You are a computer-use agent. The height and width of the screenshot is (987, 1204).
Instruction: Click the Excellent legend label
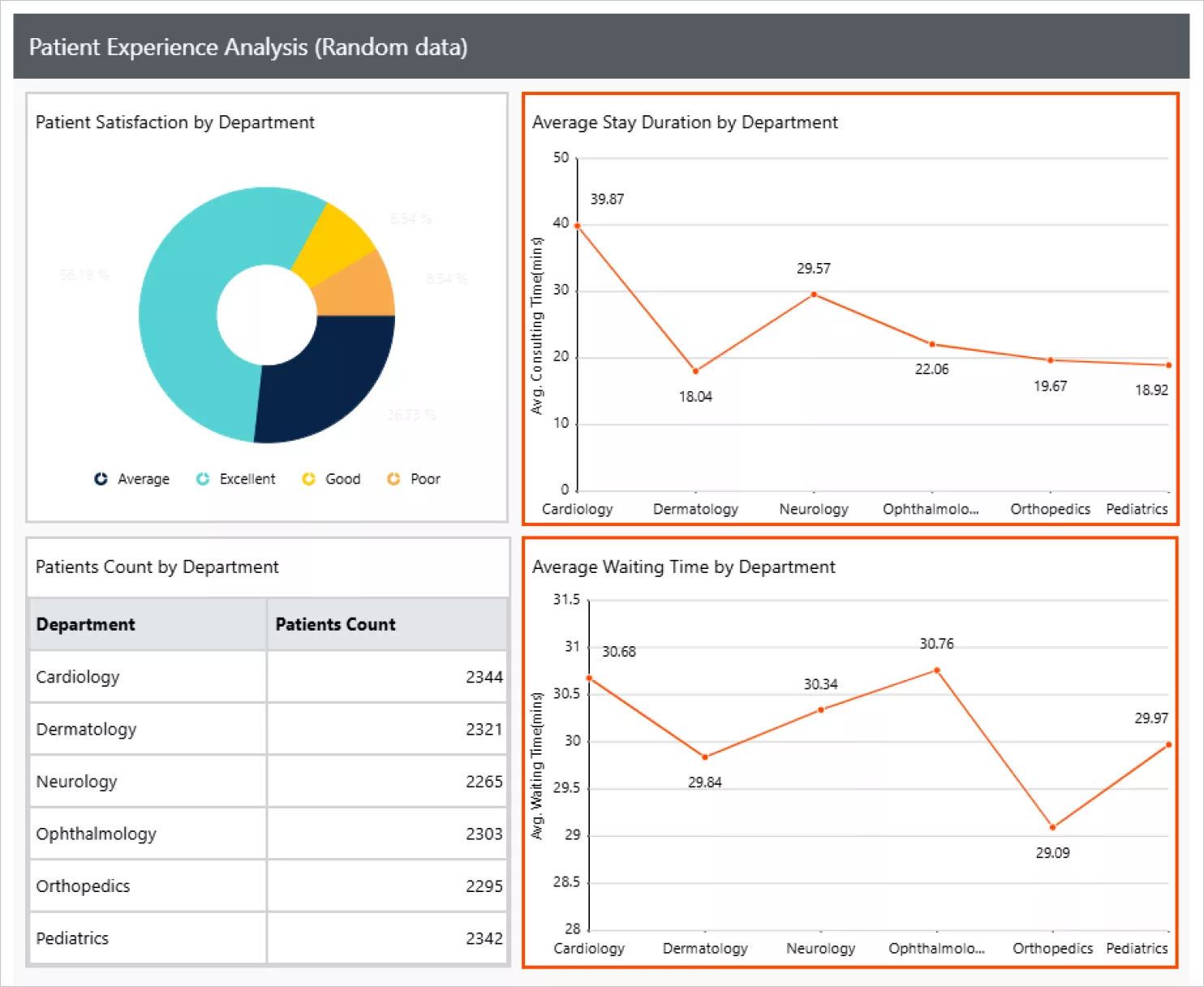click(247, 479)
